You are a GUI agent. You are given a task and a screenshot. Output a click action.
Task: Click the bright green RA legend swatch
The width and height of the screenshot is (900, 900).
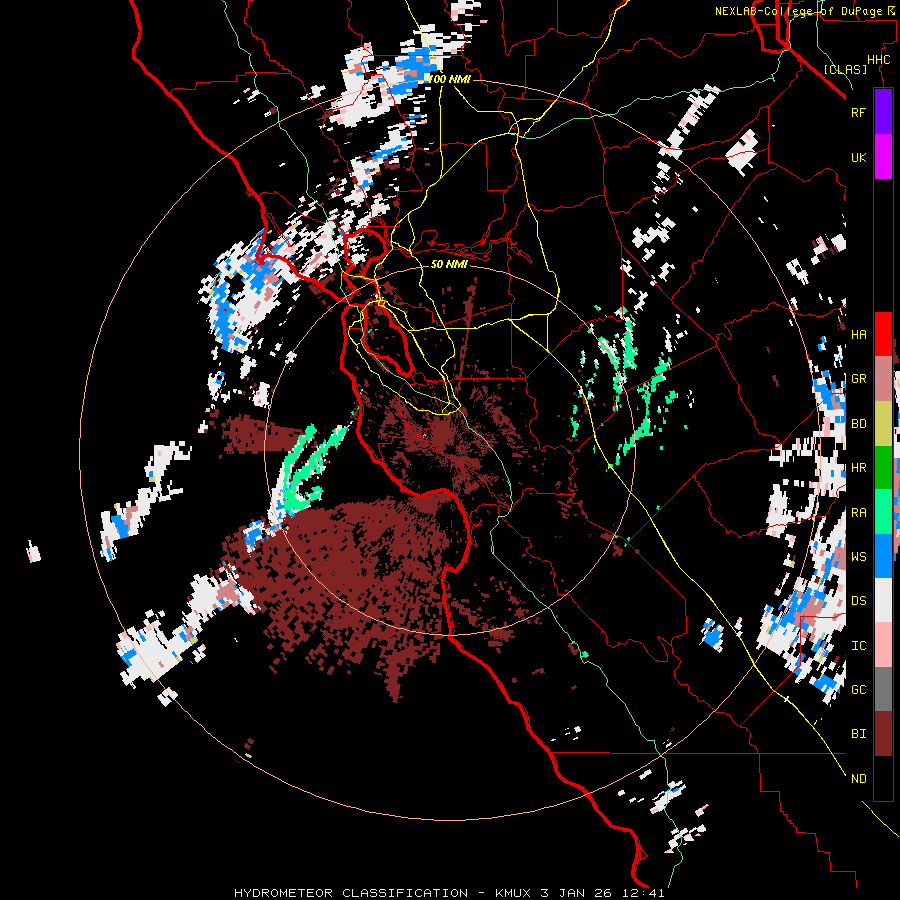coord(883,512)
